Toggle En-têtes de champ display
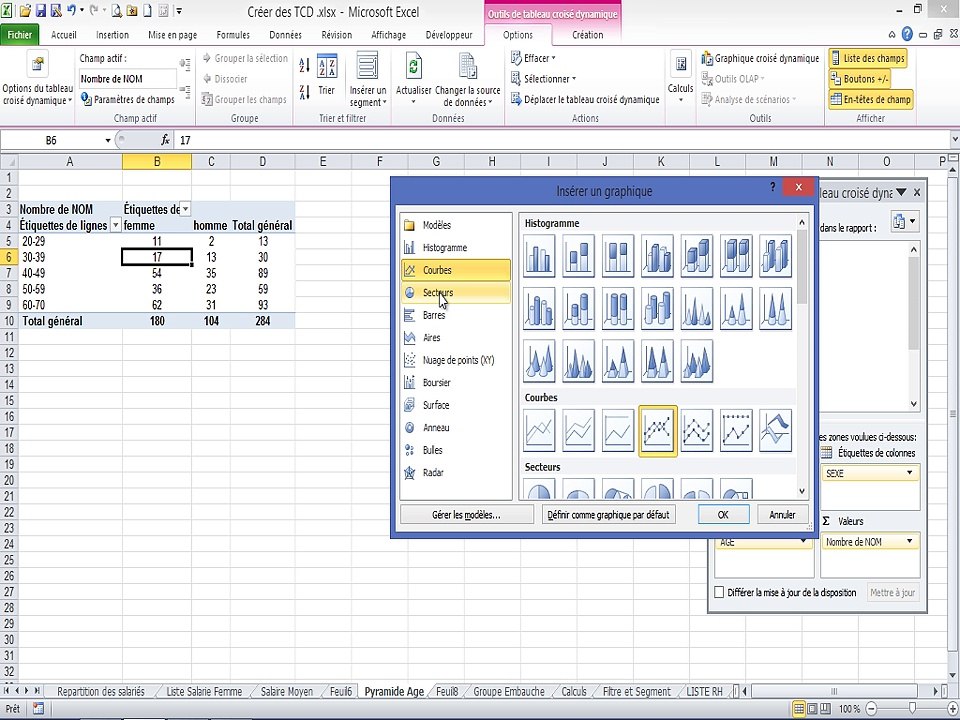Viewport: 960px width, 720px height. [871, 99]
